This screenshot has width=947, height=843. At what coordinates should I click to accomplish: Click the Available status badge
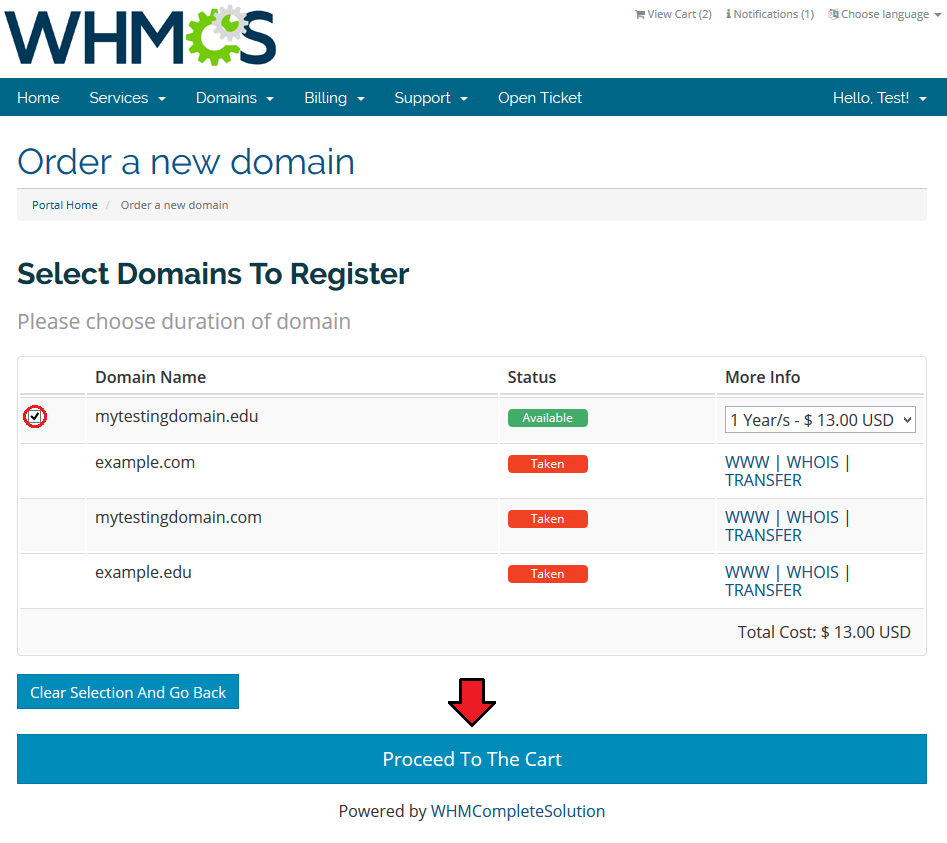click(x=548, y=418)
